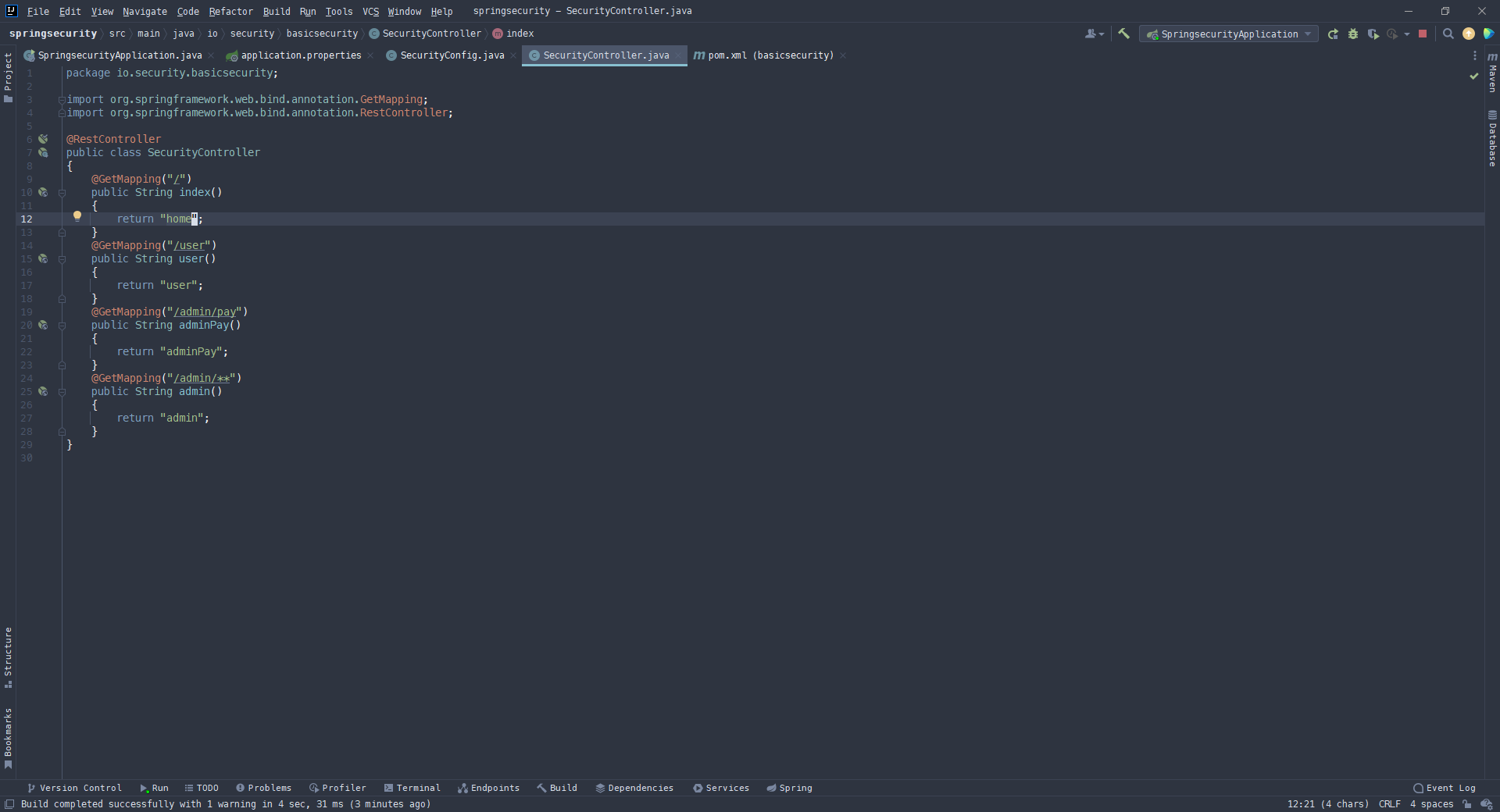
Task: Collapse the index() method fold marker
Action: 62,193
